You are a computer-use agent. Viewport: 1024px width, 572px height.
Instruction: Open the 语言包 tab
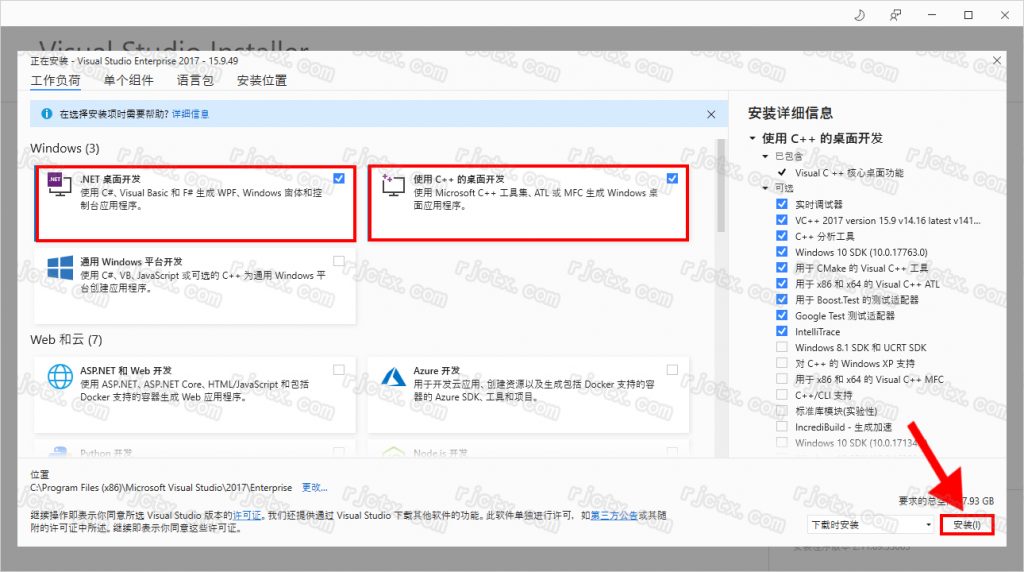click(x=195, y=81)
